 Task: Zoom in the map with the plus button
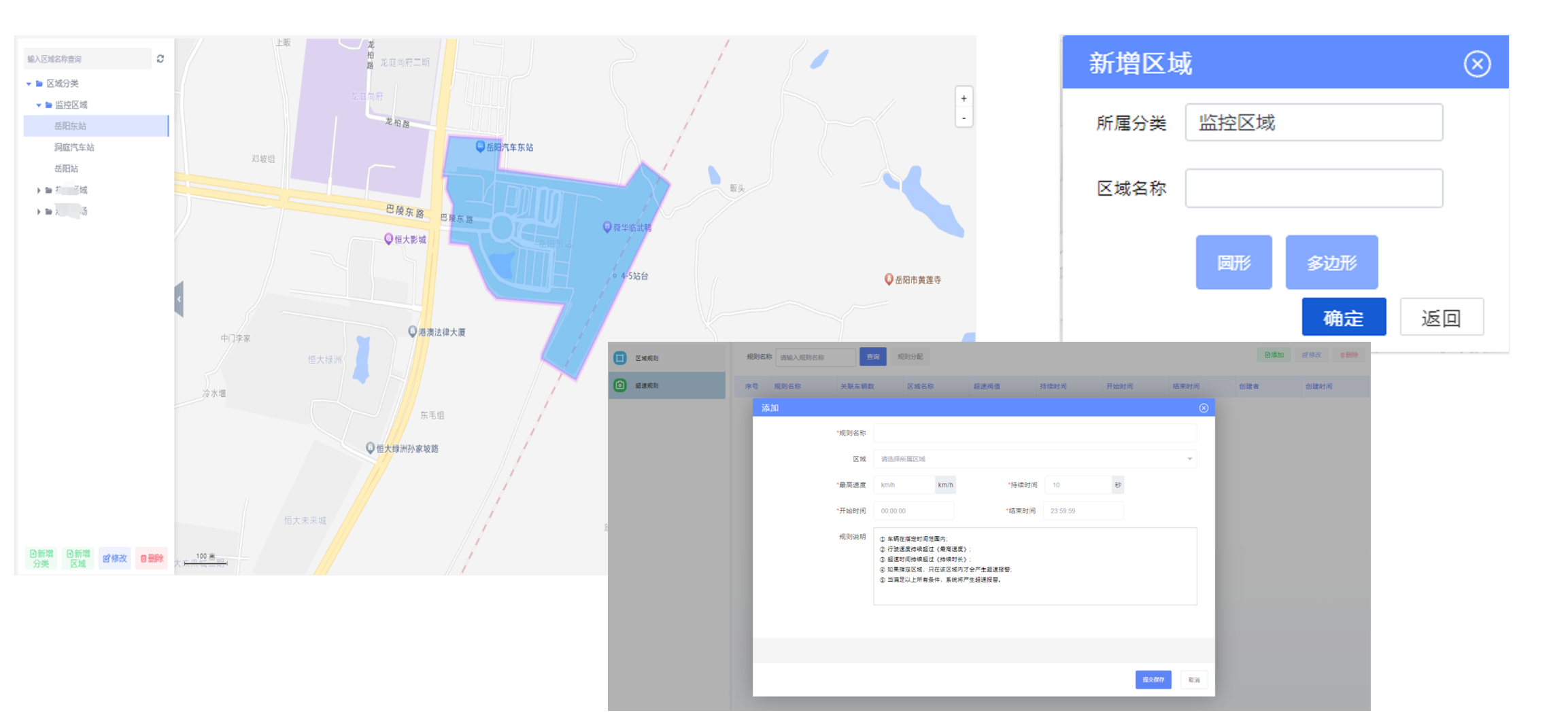[964, 99]
